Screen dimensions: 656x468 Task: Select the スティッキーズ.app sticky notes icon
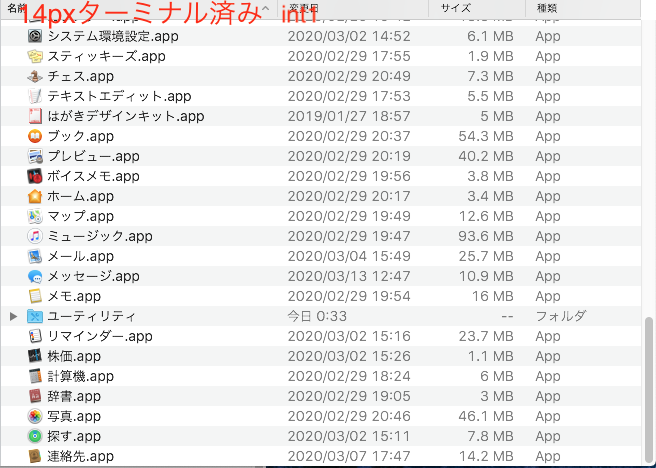35,56
